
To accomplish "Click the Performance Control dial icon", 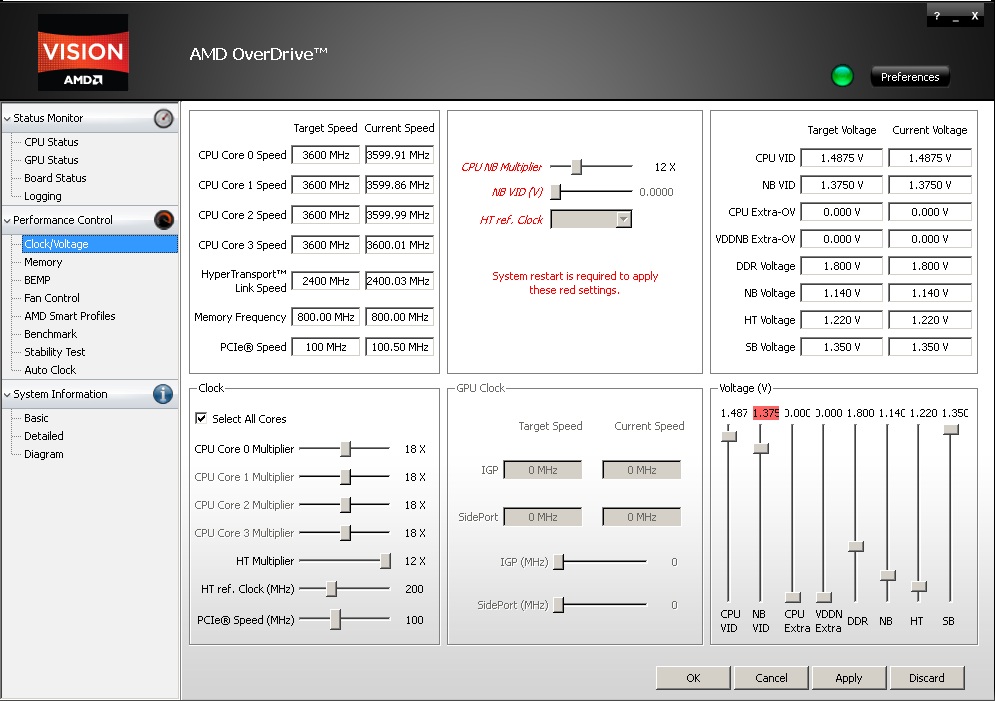I will tap(164, 219).
